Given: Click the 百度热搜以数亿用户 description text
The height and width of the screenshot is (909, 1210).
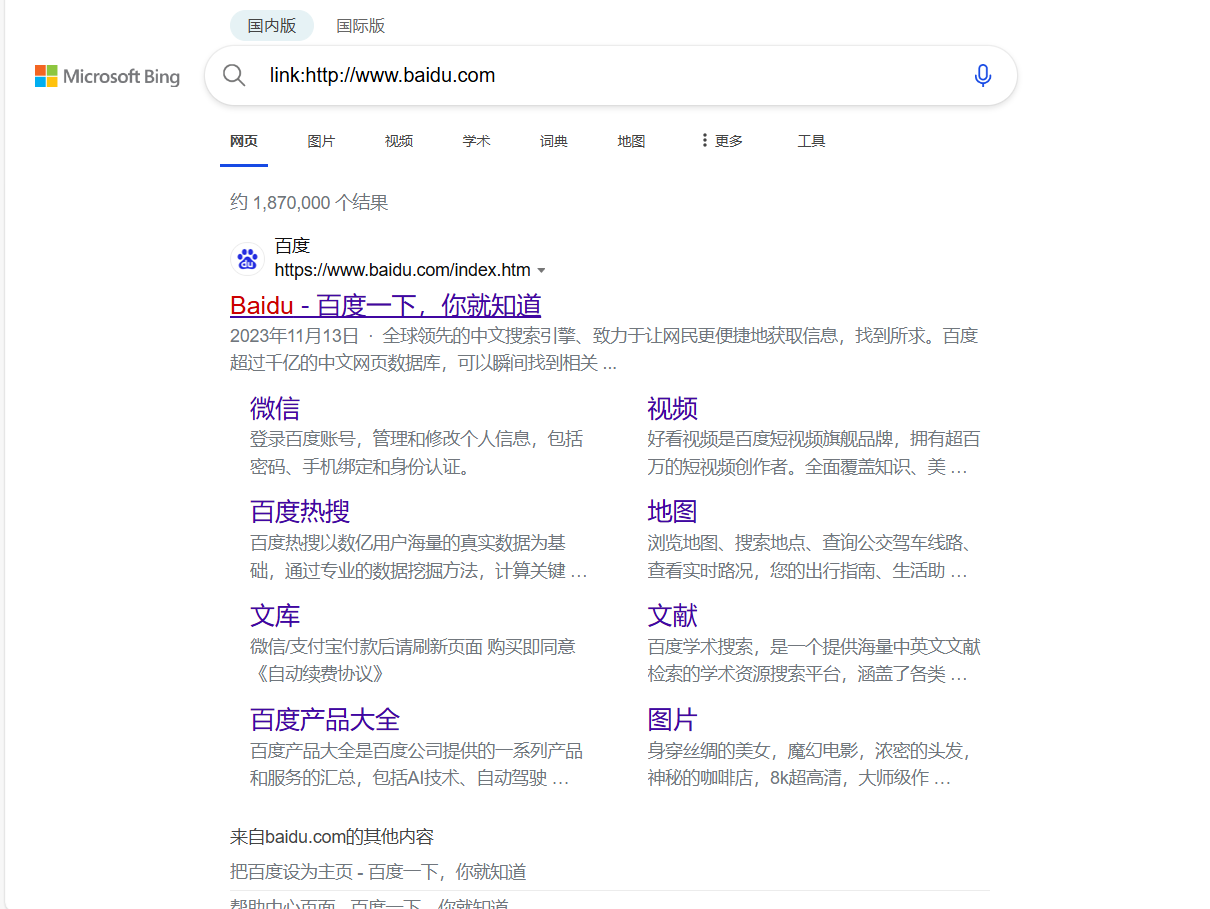Looking at the screenshot, I should (x=419, y=557).
